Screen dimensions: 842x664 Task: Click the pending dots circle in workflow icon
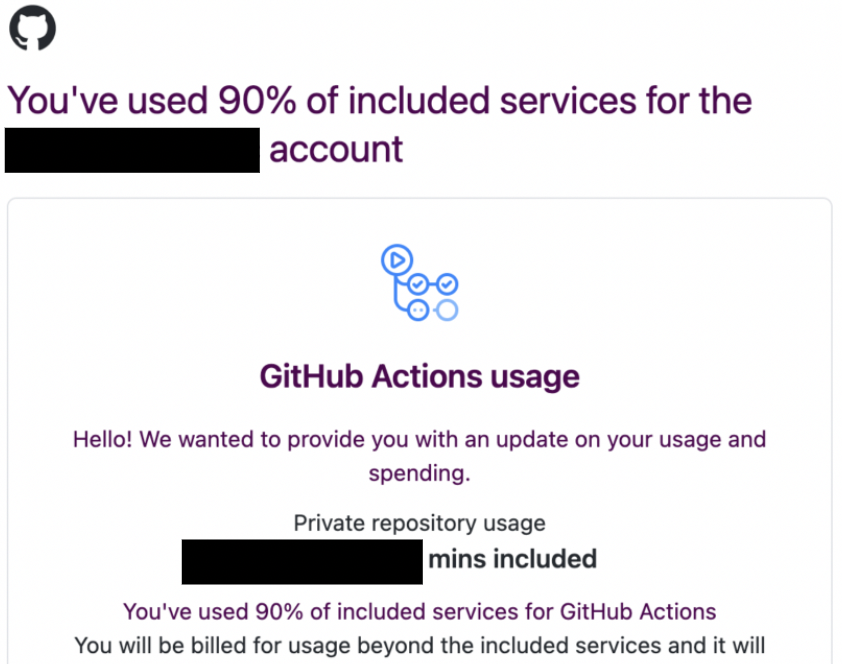pos(418,310)
